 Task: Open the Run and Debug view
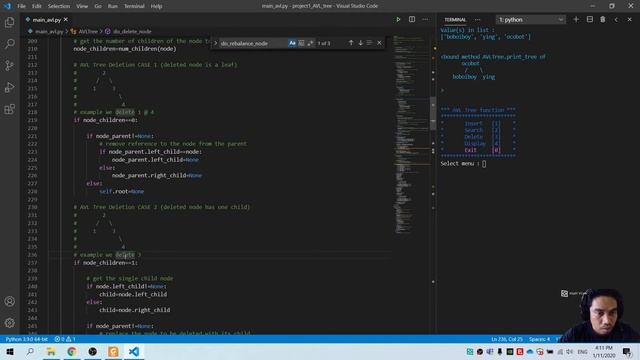coord(9,87)
